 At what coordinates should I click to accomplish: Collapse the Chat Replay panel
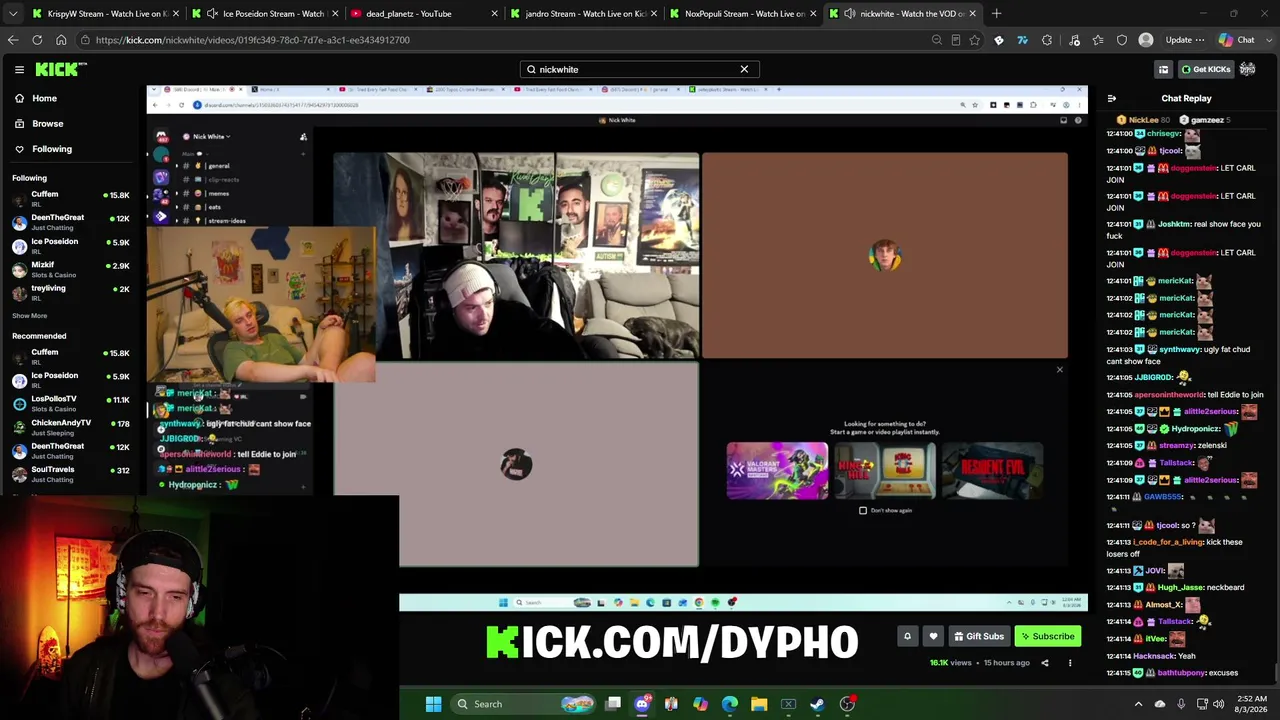pos(1111,98)
